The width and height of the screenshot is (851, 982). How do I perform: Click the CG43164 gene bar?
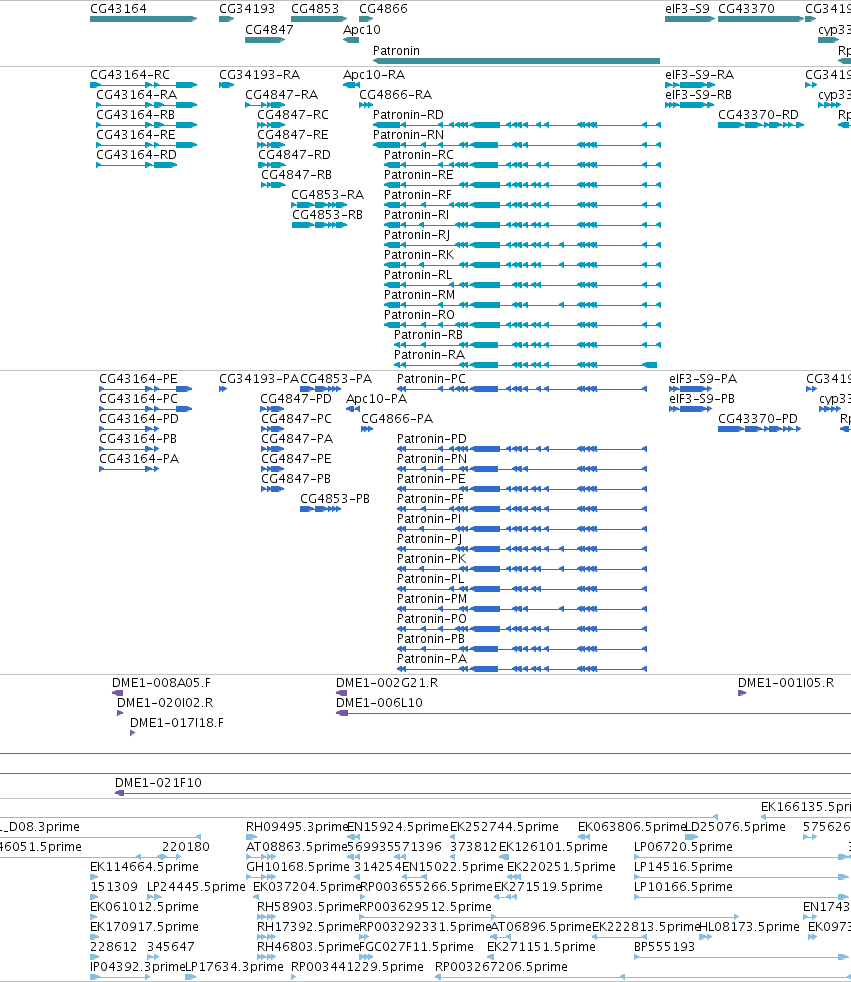tap(143, 19)
